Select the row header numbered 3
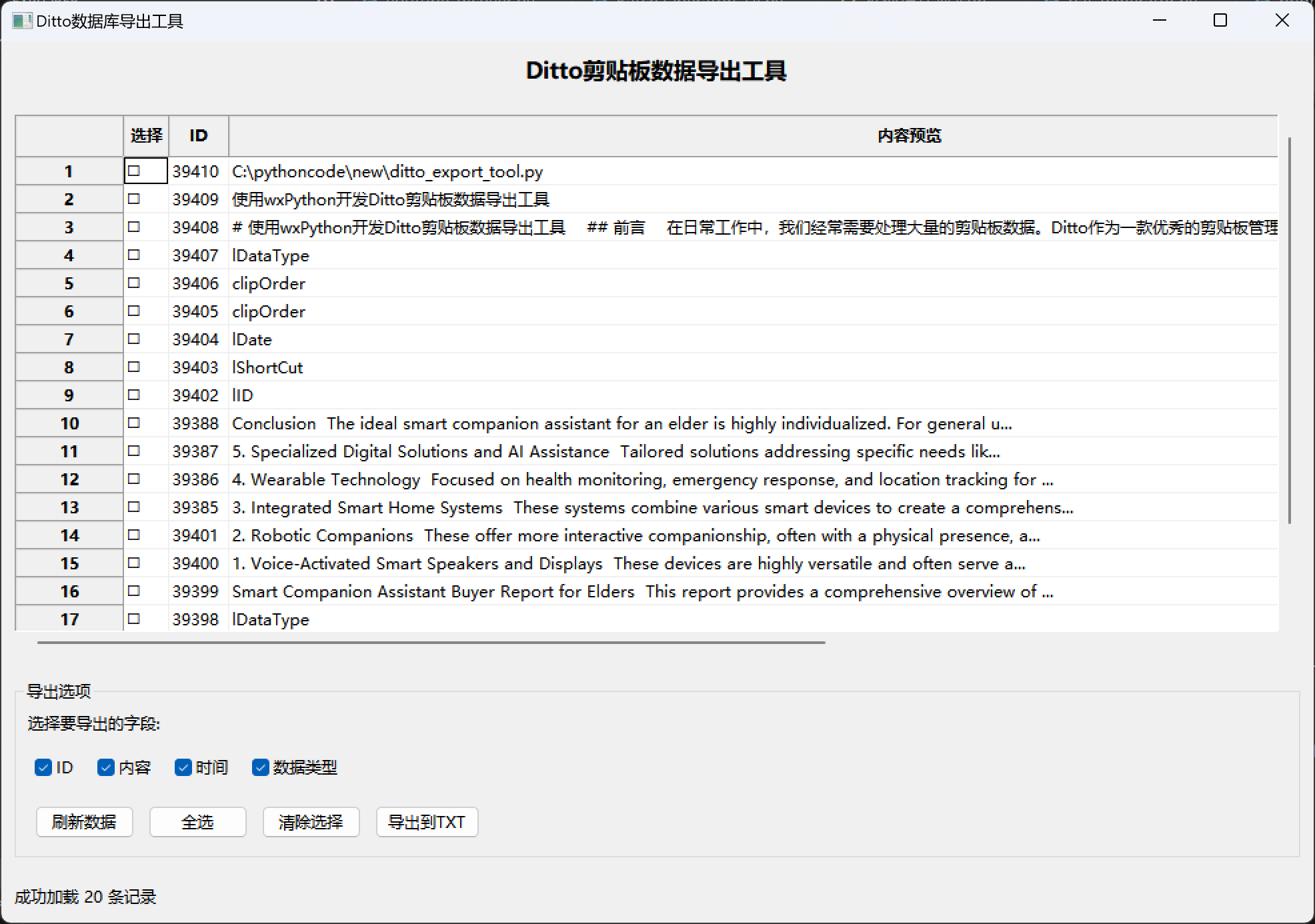Viewport: 1315px width, 924px height. tap(69, 227)
